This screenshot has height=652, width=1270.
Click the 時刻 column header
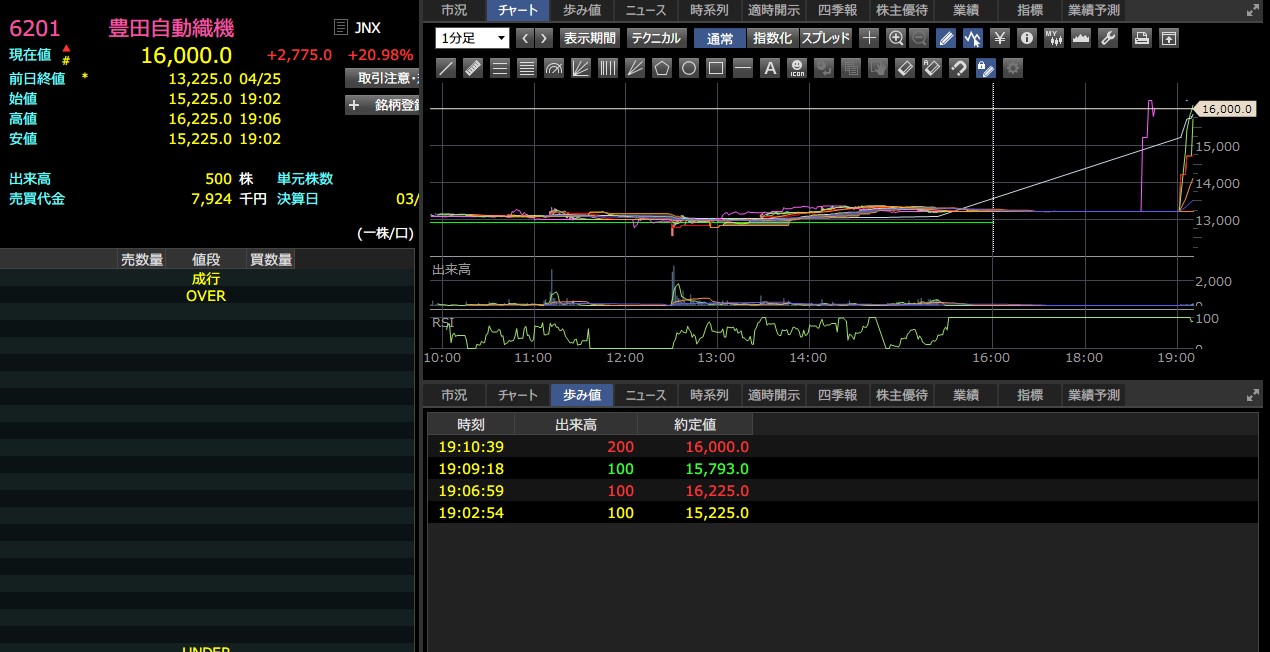point(471,424)
